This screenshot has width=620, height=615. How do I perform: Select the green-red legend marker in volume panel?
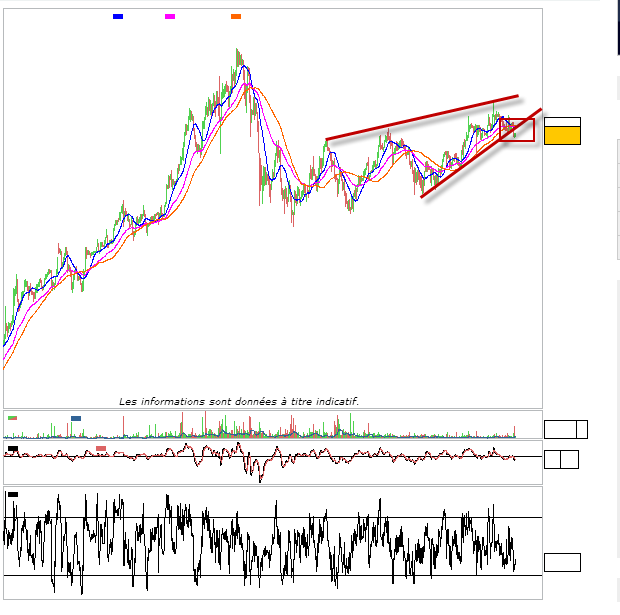pyautogui.click(x=12, y=418)
